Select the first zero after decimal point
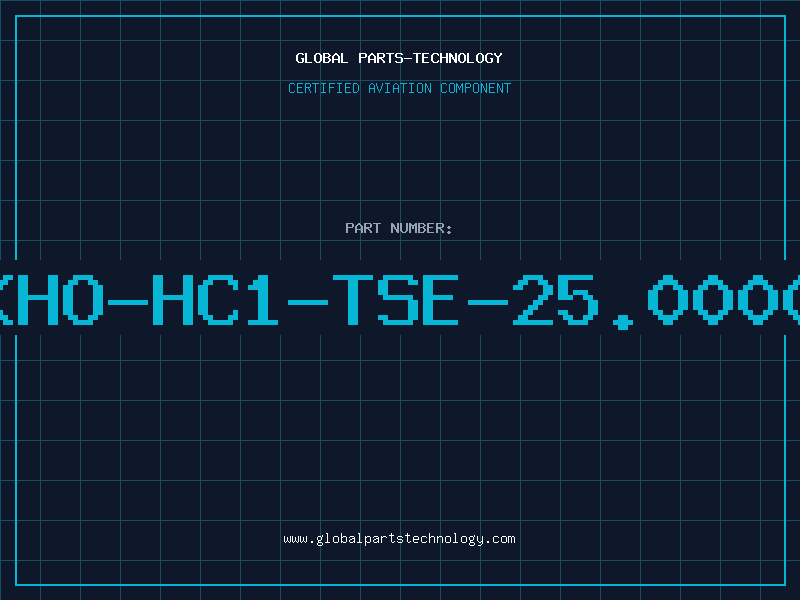The height and width of the screenshot is (600, 800). (668, 300)
